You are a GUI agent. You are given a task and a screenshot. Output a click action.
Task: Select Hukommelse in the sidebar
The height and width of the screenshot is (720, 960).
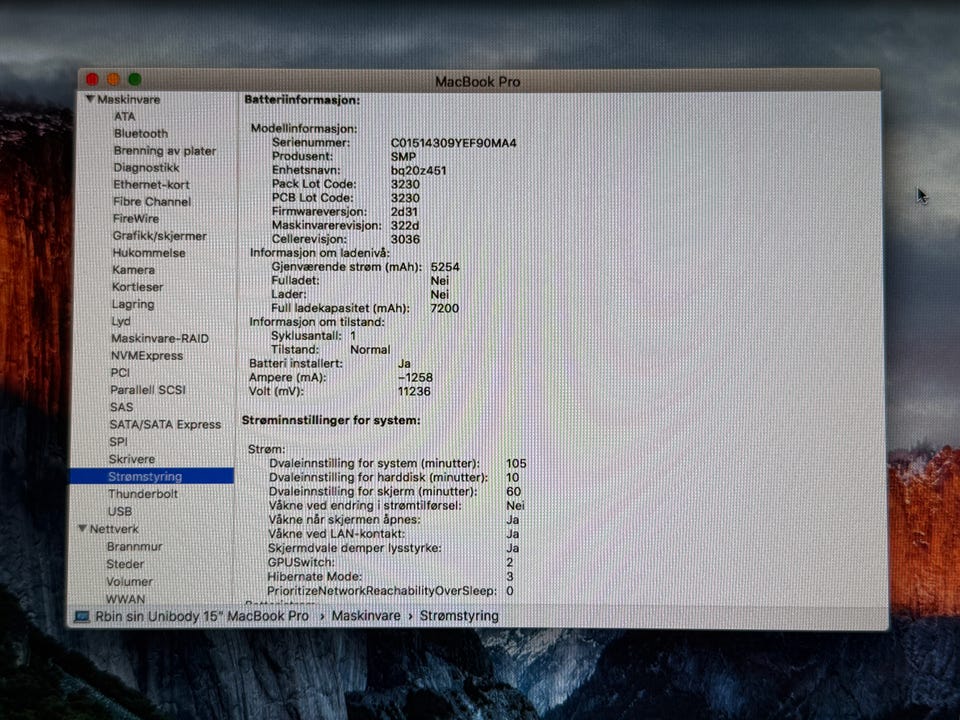pyautogui.click(x=149, y=253)
